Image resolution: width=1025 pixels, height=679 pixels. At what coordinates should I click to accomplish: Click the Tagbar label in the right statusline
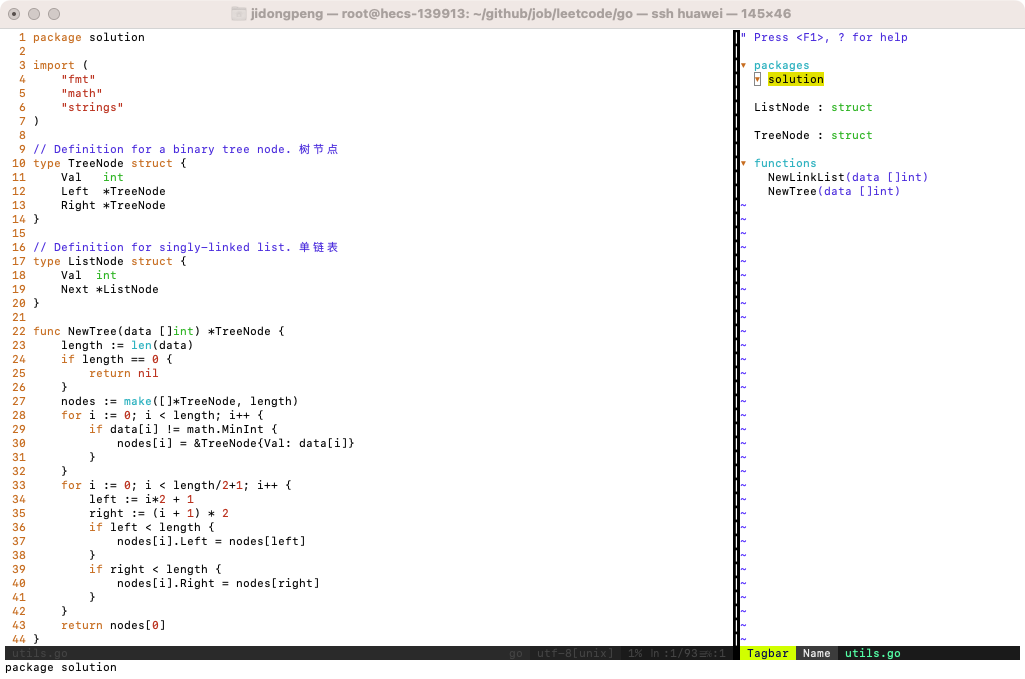[767, 653]
